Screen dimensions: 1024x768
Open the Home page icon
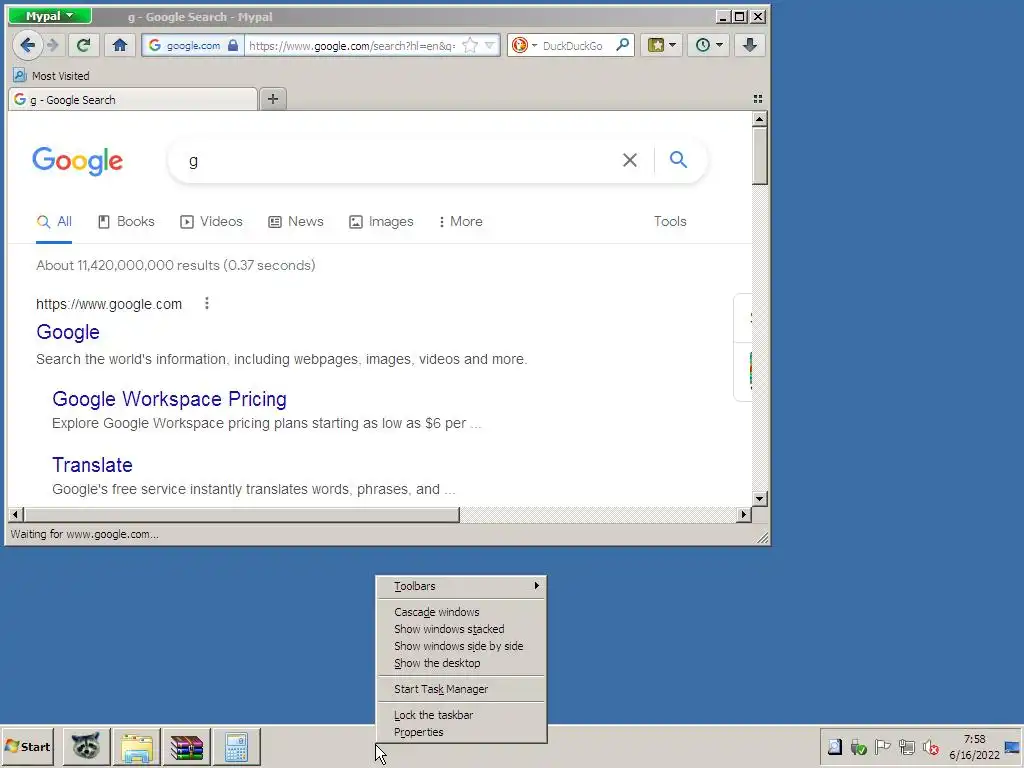120,45
